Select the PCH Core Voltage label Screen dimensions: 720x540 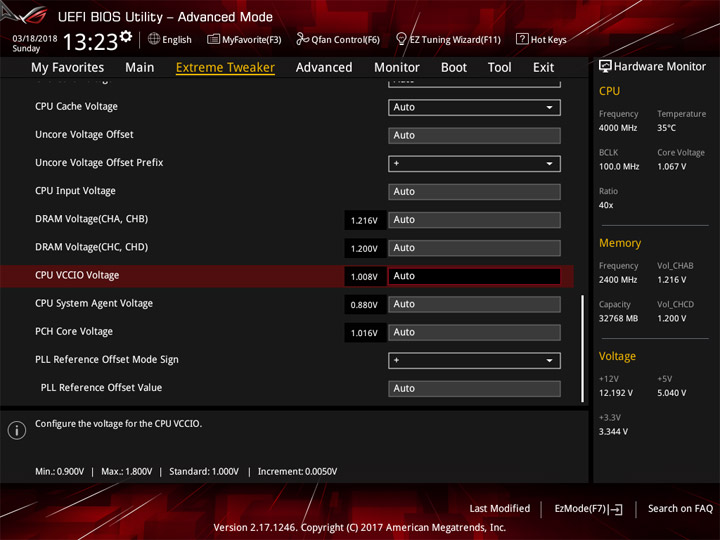coord(74,332)
